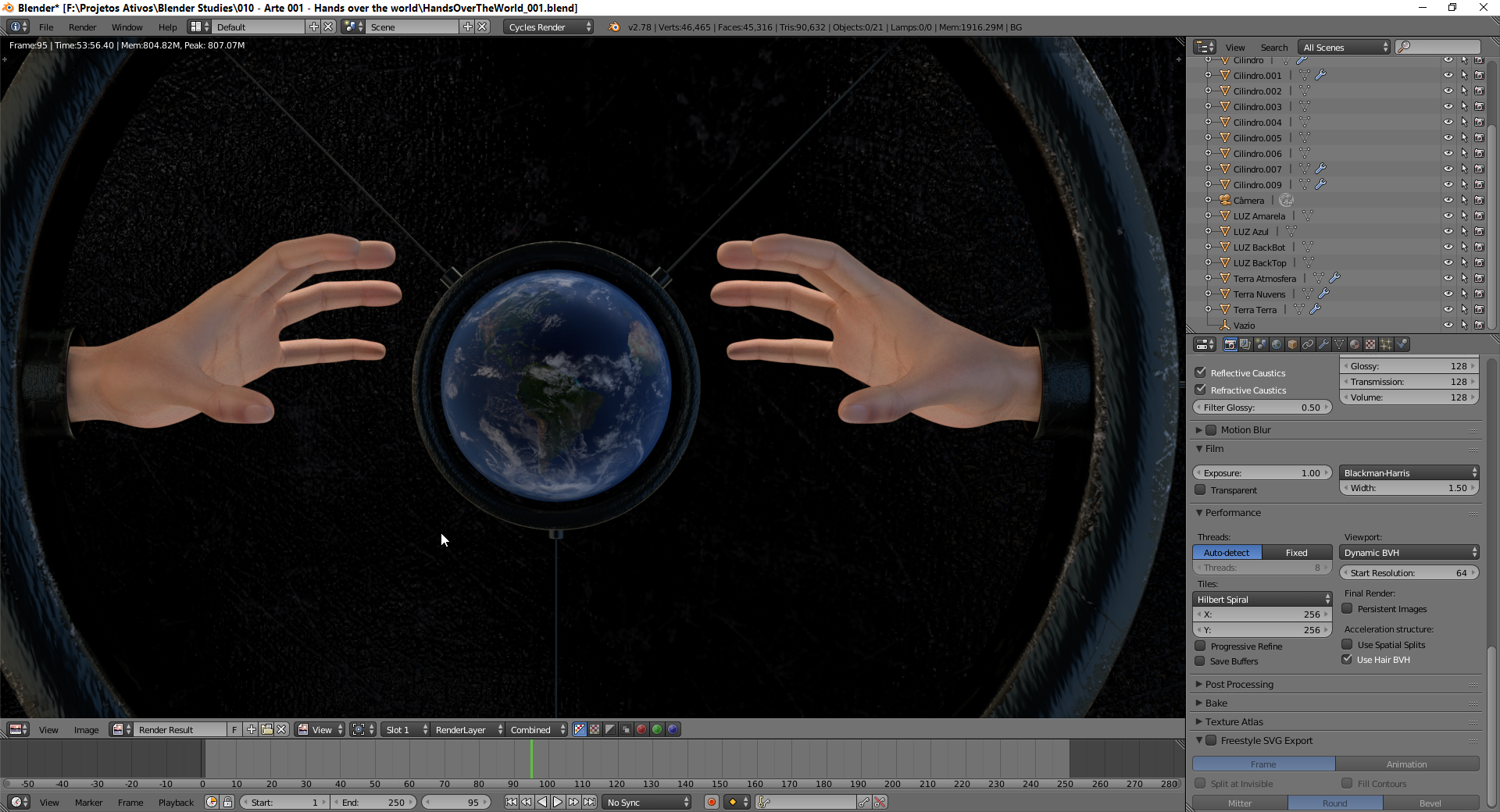Open the Physics properties tab
Viewport: 1500px width, 812px height.
(x=1402, y=344)
